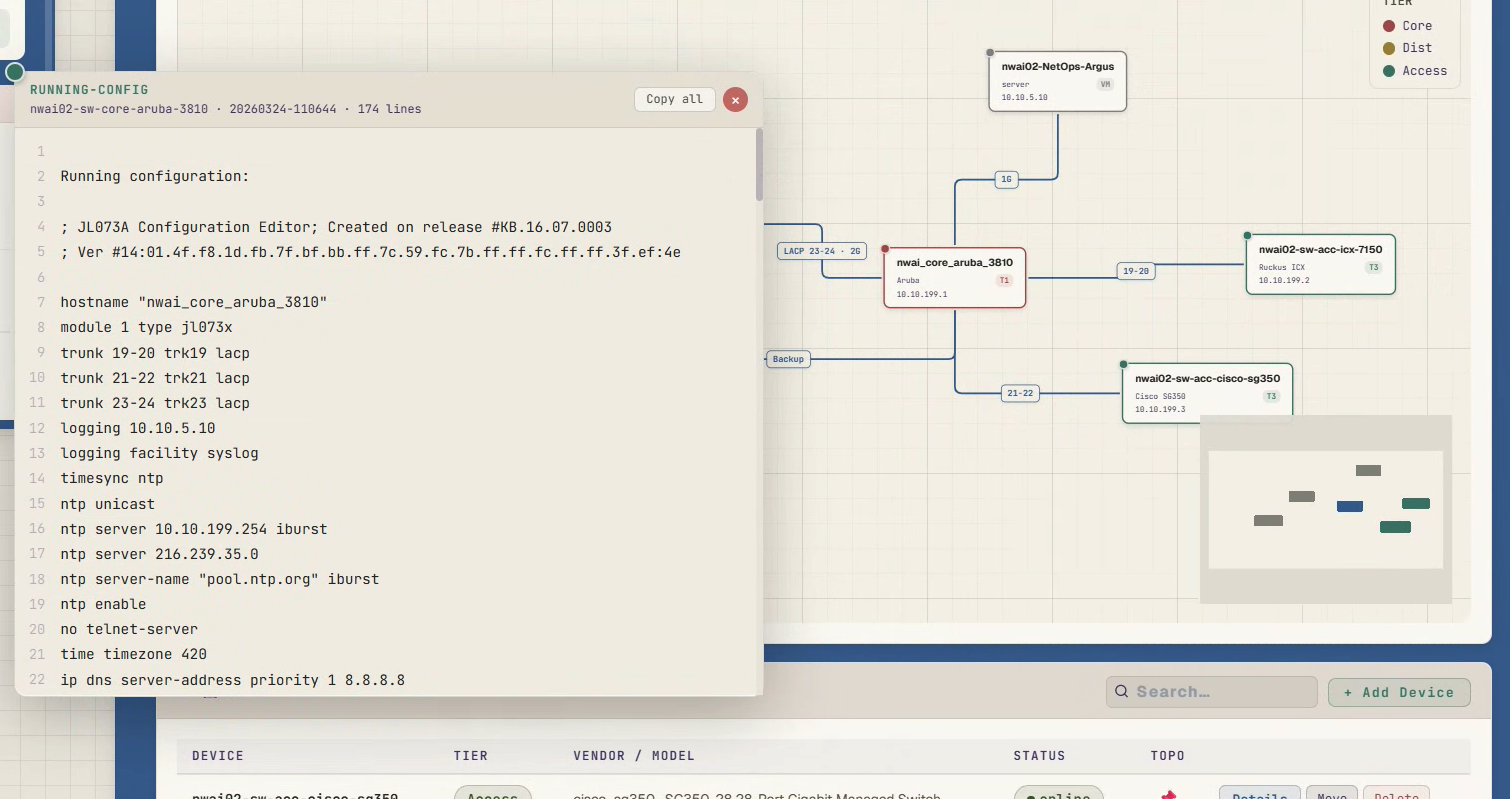Click IP 10.10.199.2 on icx-7150 node

click(x=1284, y=281)
